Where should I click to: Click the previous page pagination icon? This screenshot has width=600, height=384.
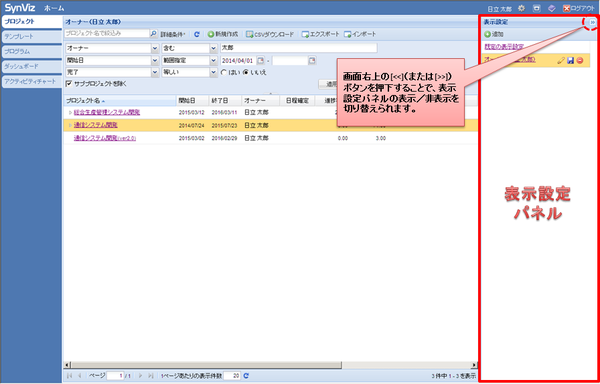[x=79, y=376]
